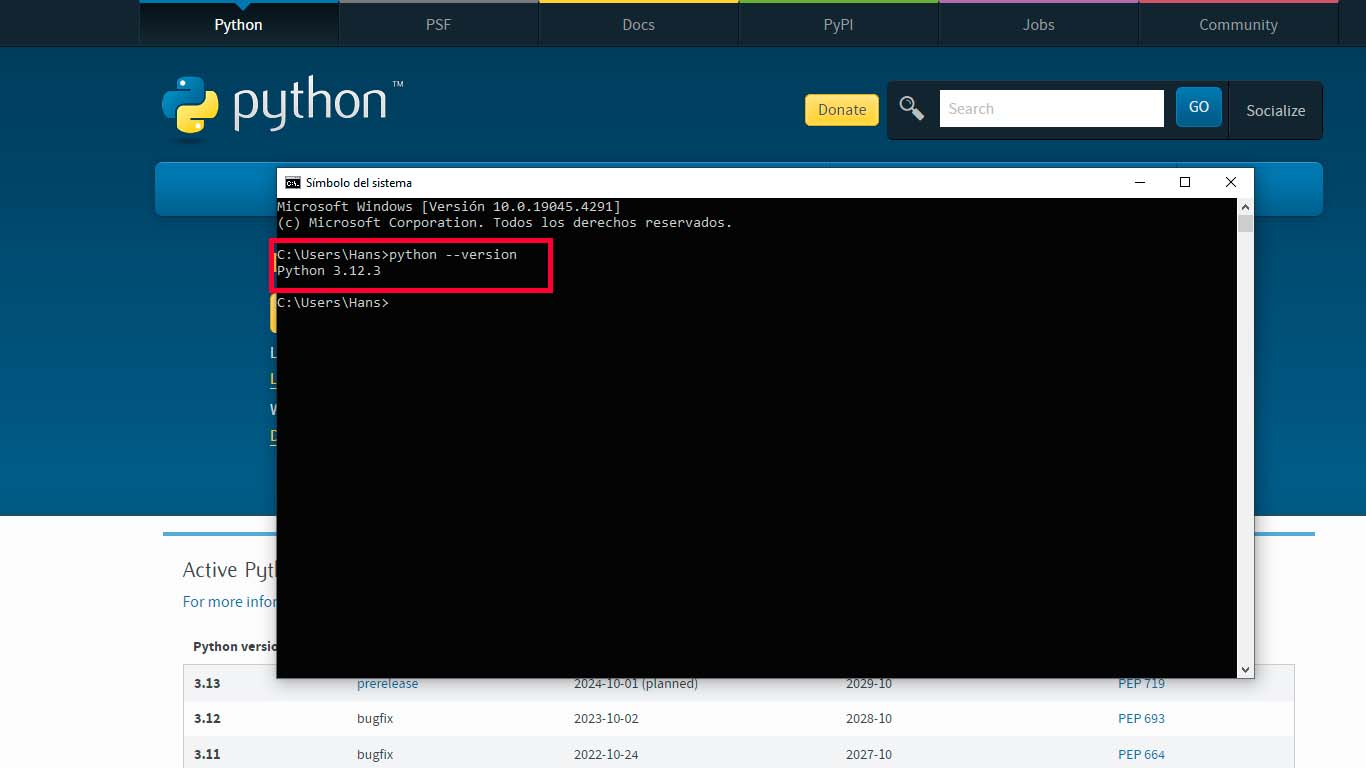Switch to the Docs tab
Viewport: 1366px width, 768px height.
[x=638, y=24]
